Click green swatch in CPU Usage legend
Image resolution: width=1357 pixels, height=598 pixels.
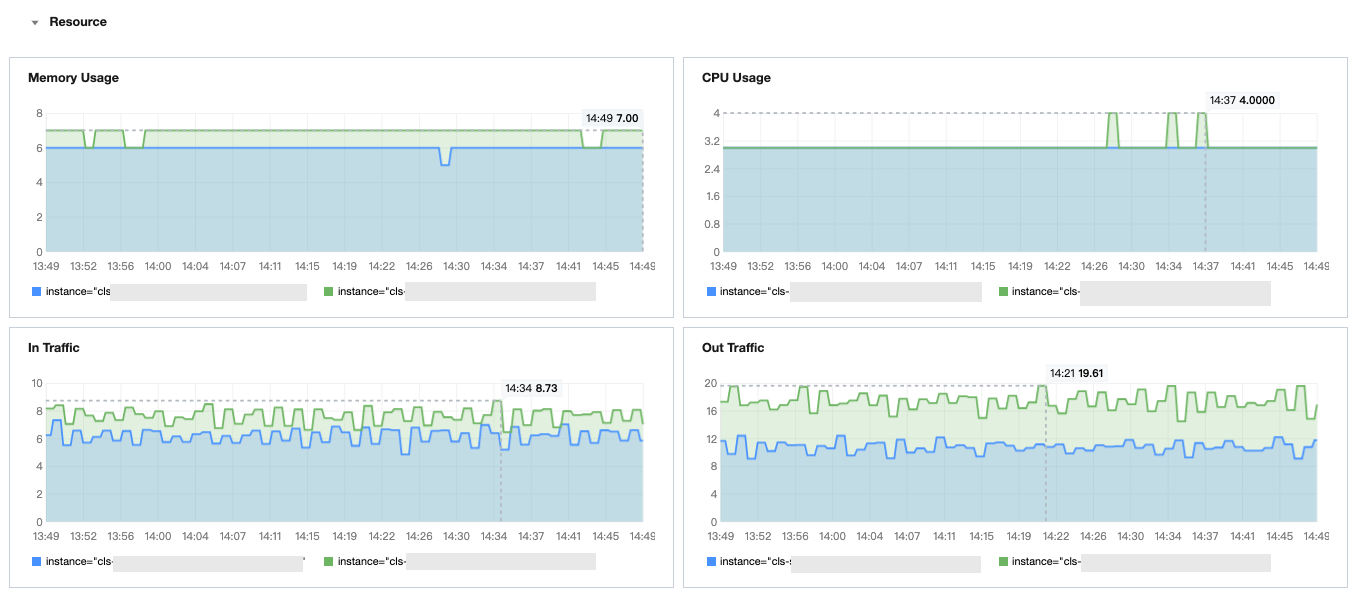click(1003, 292)
